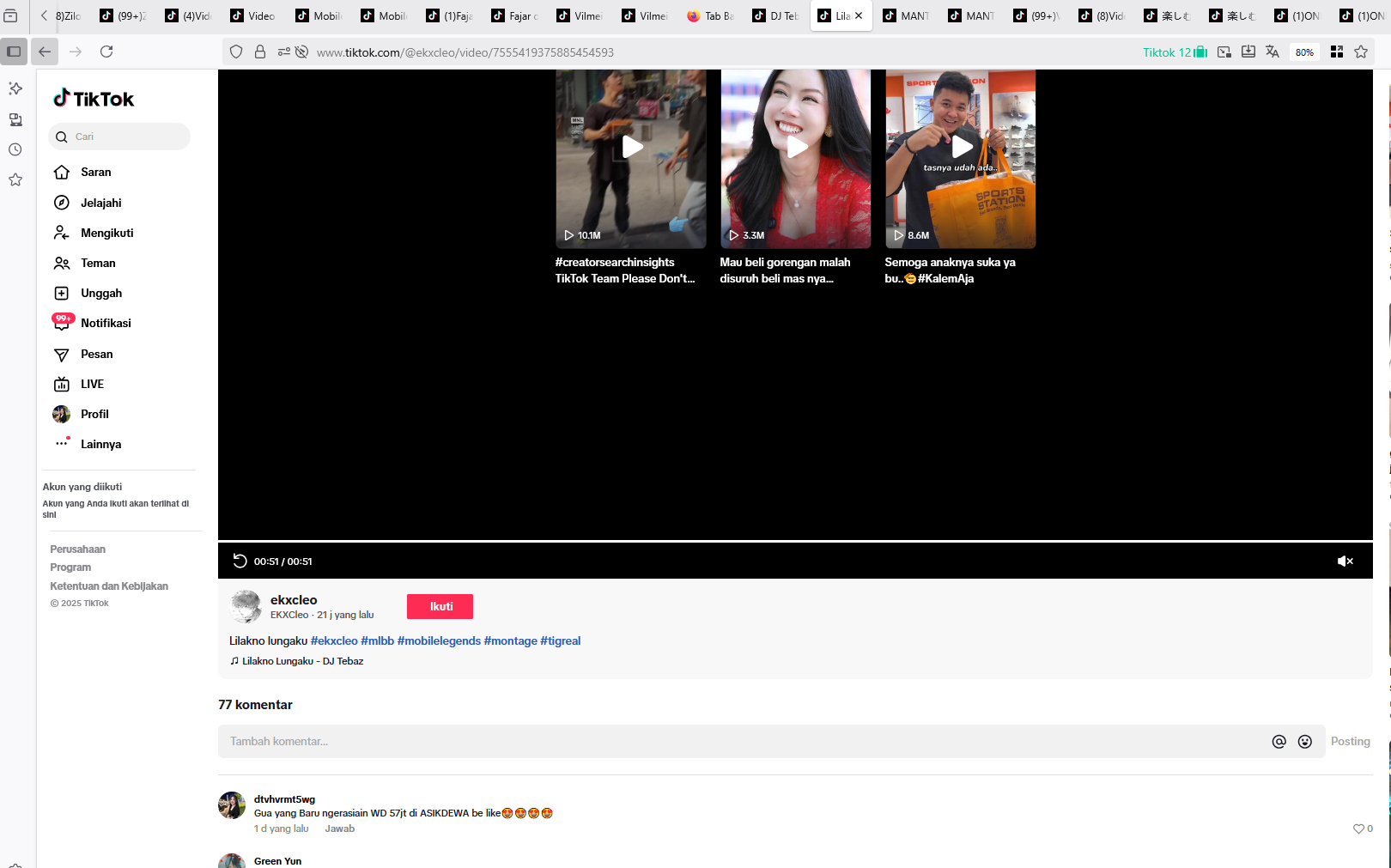Play the 3.3M views recommended video

(x=796, y=148)
